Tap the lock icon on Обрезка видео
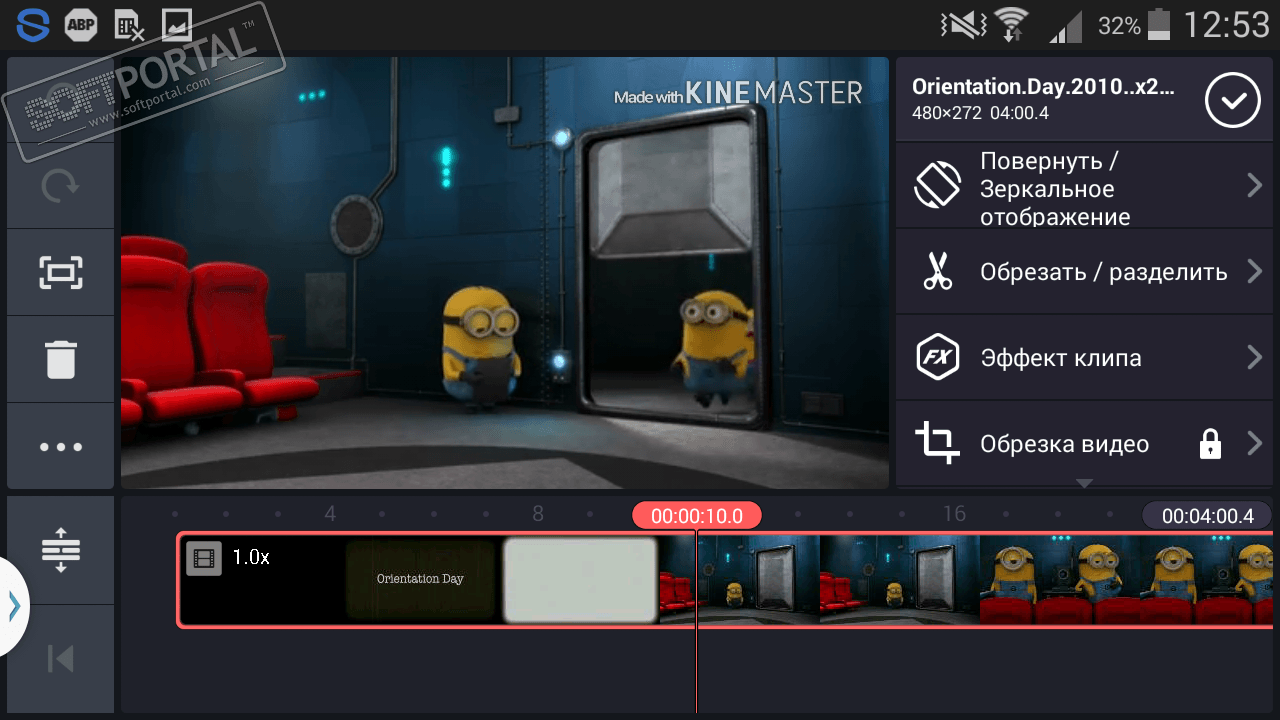 (x=1210, y=444)
